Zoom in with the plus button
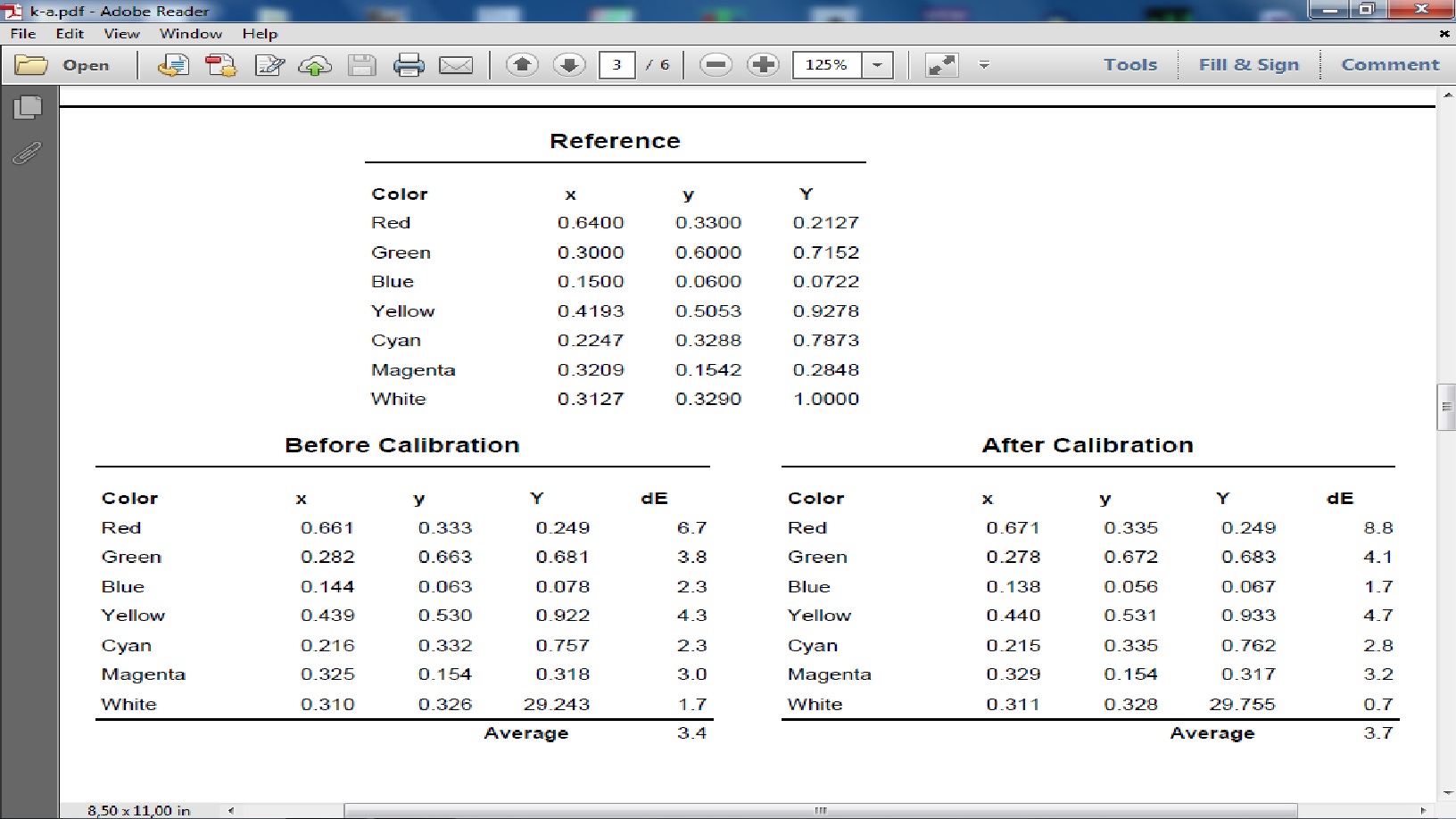 click(763, 65)
